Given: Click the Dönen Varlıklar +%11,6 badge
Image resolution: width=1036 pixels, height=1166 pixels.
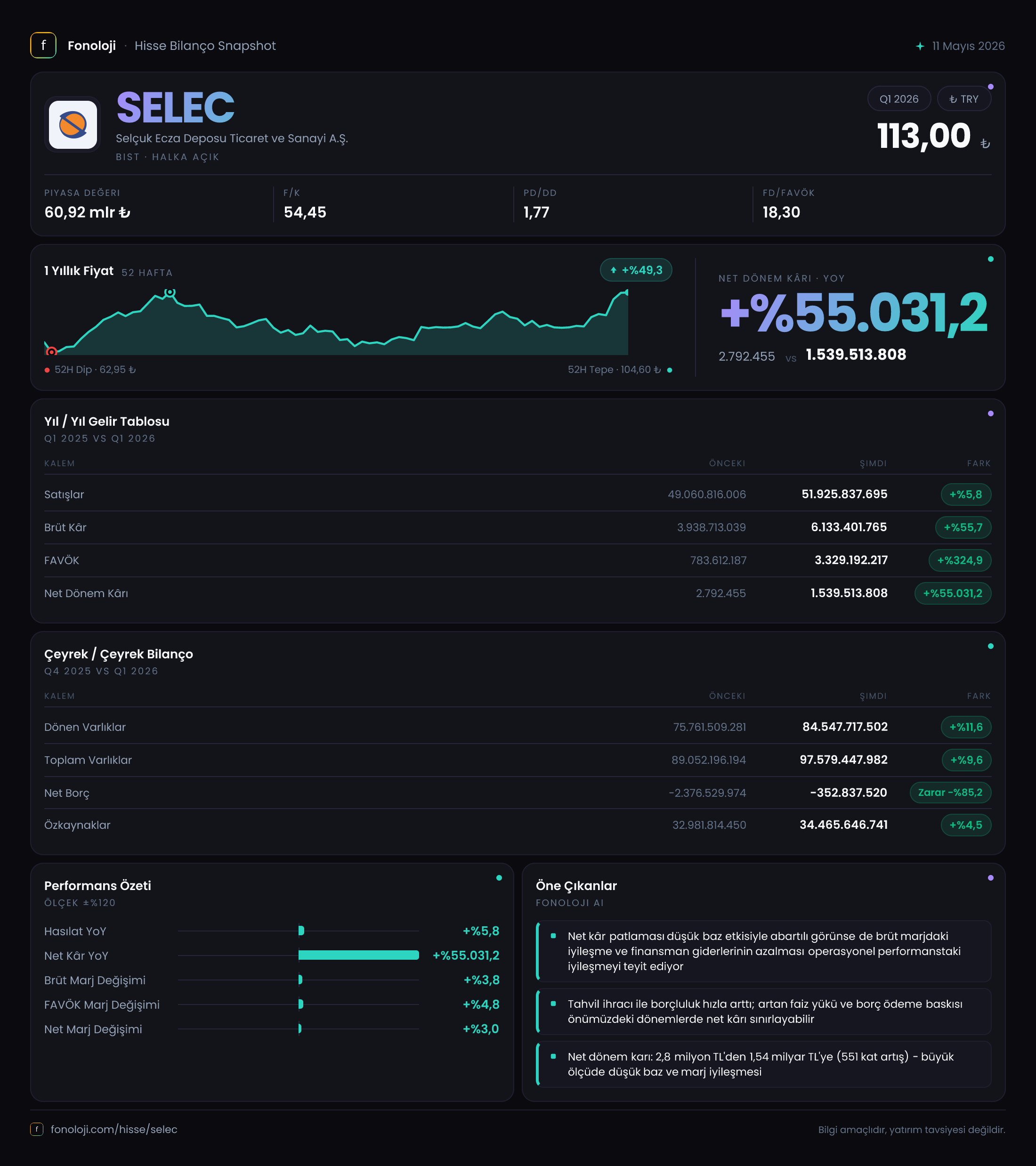Looking at the screenshot, I should pos(966,727).
